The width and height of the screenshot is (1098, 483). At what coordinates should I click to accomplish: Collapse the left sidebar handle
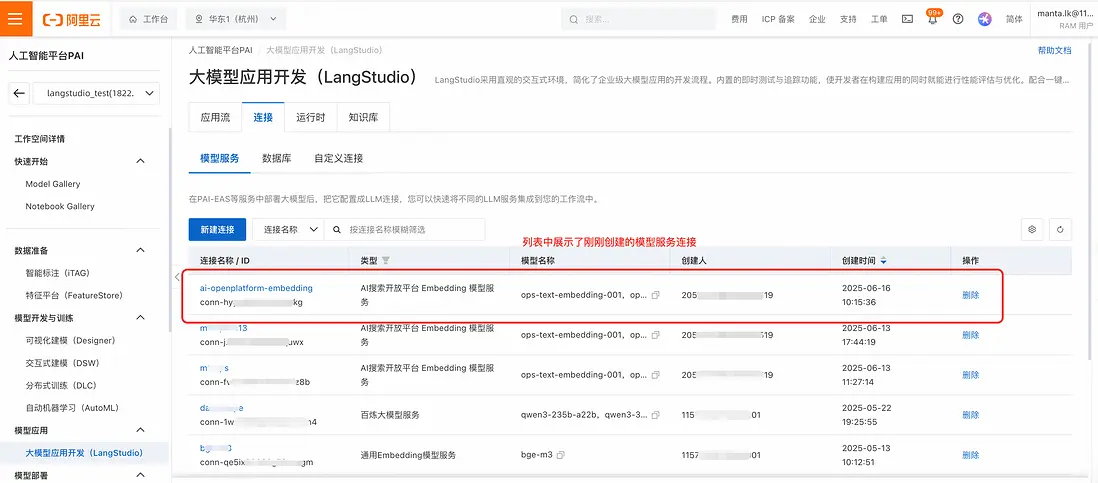coord(176,277)
